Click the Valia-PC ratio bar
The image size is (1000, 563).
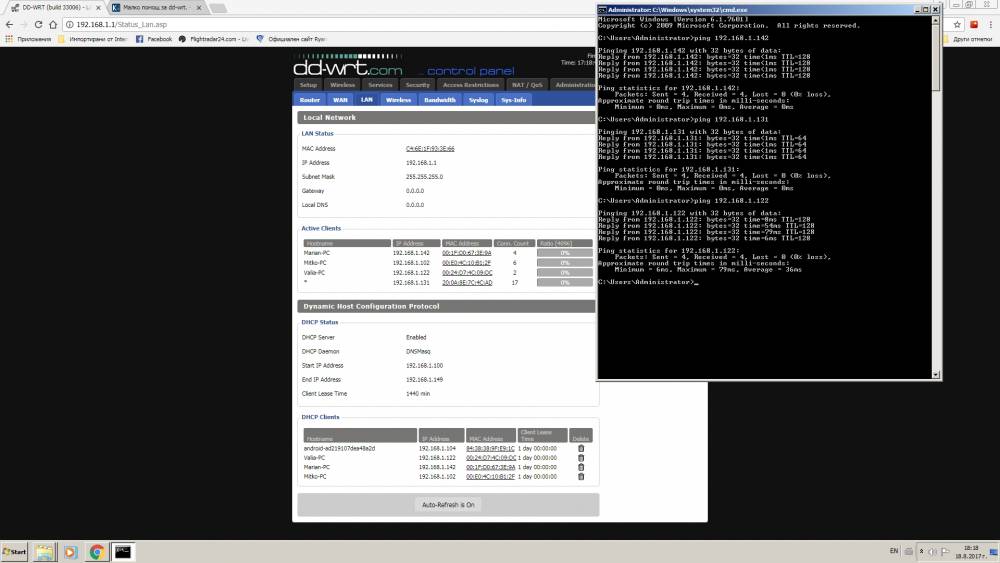(564, 273)
